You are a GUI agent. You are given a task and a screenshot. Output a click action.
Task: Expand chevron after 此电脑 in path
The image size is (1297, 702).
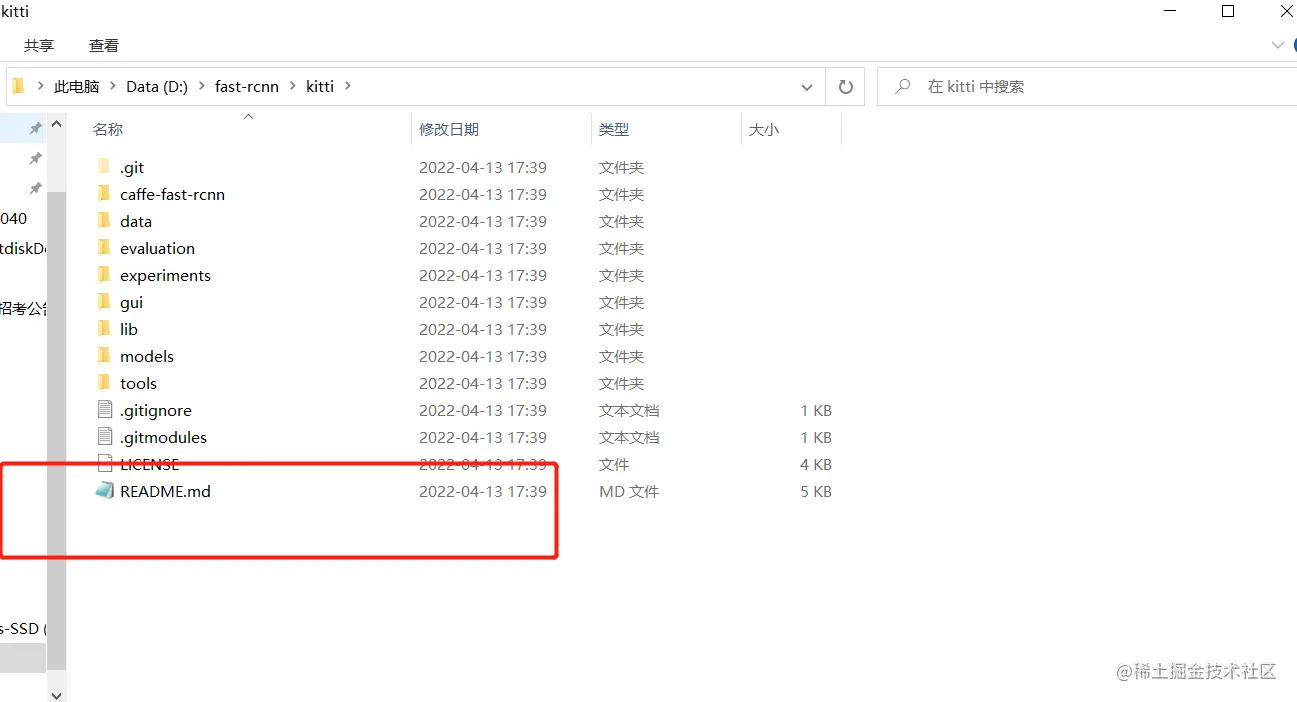[112, 86]
